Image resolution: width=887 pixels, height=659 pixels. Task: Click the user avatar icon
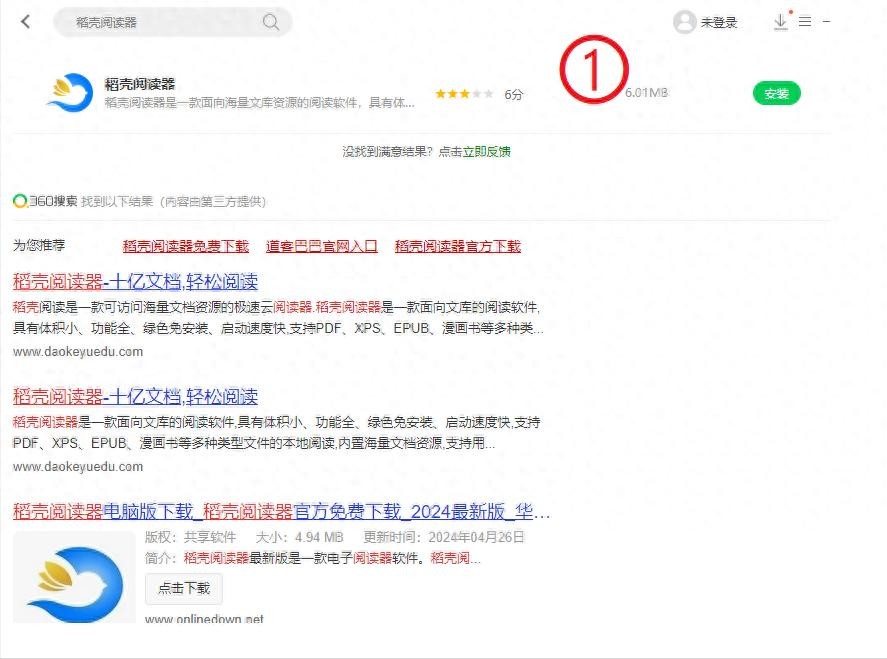coord(685,22)
